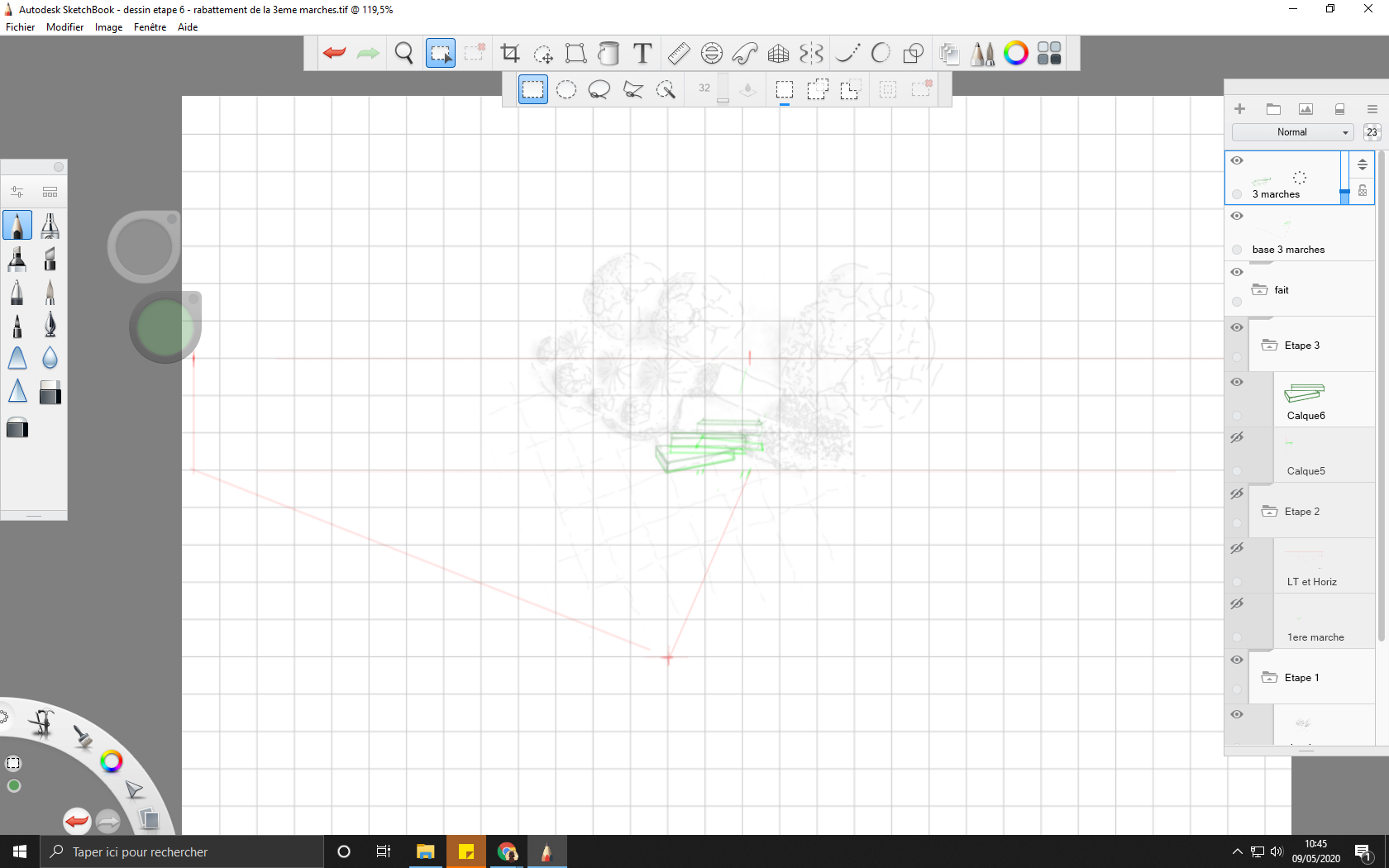Click magic wand tolerance value 32

pyautogui.click(x=704, y=88)
